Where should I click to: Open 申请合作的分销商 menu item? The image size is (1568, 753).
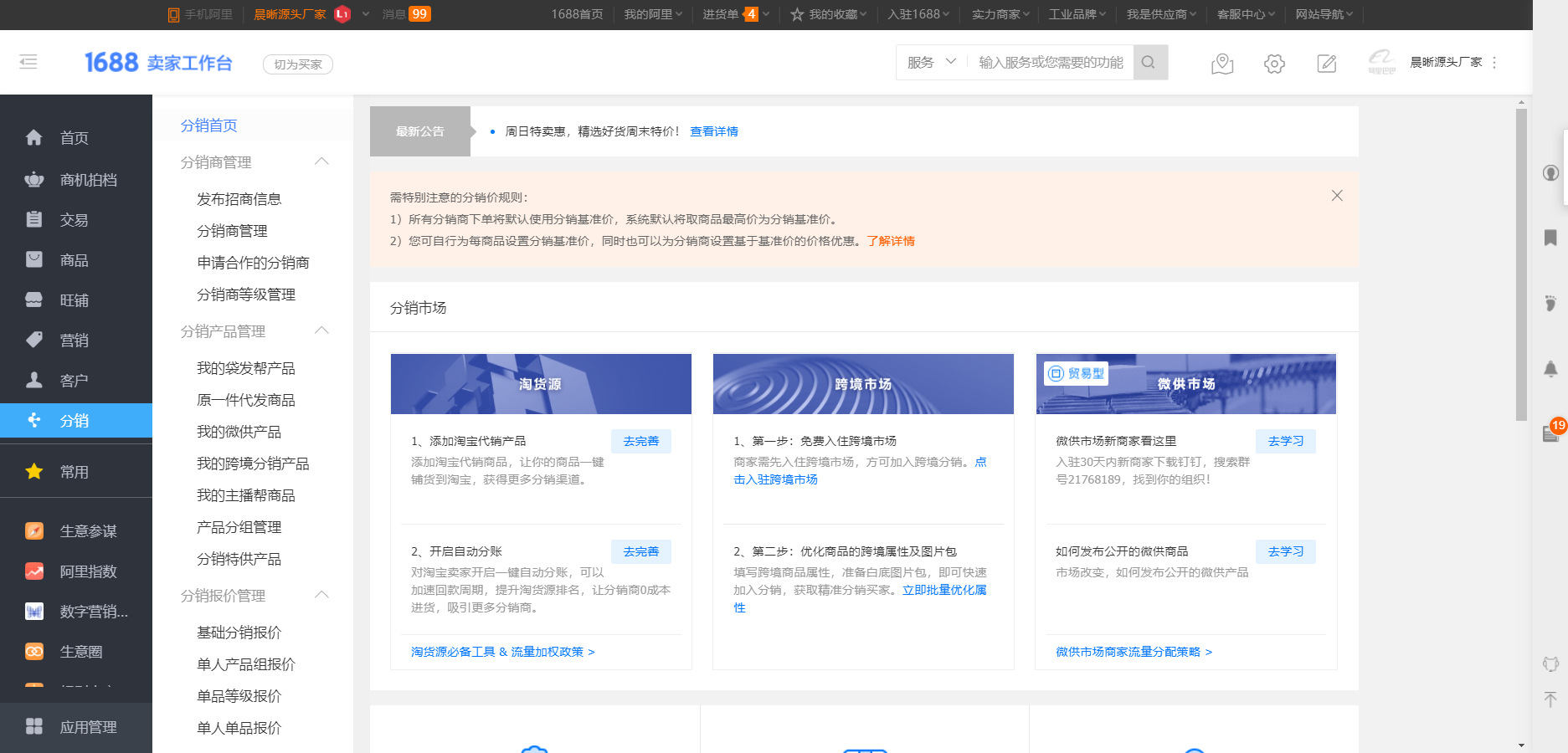click(253, 263)
